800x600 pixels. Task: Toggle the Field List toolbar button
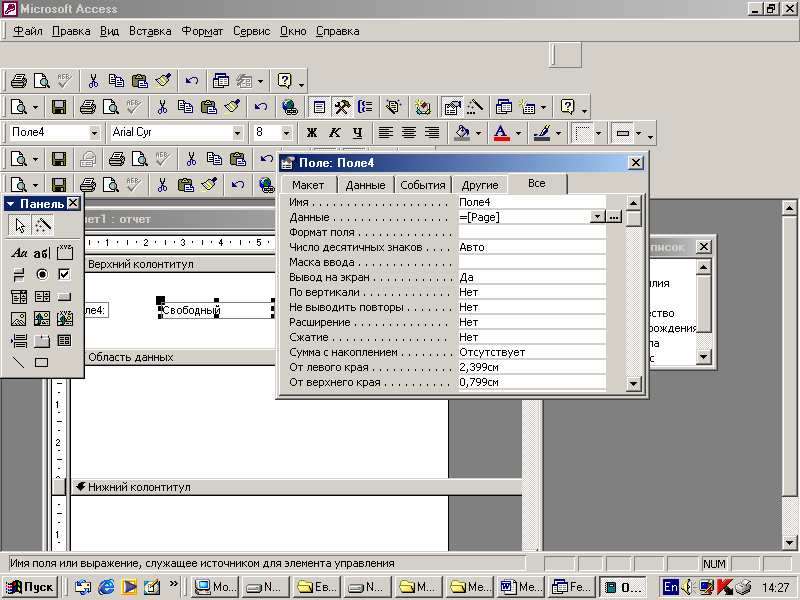pyautogui.click(x=319, y=107)
